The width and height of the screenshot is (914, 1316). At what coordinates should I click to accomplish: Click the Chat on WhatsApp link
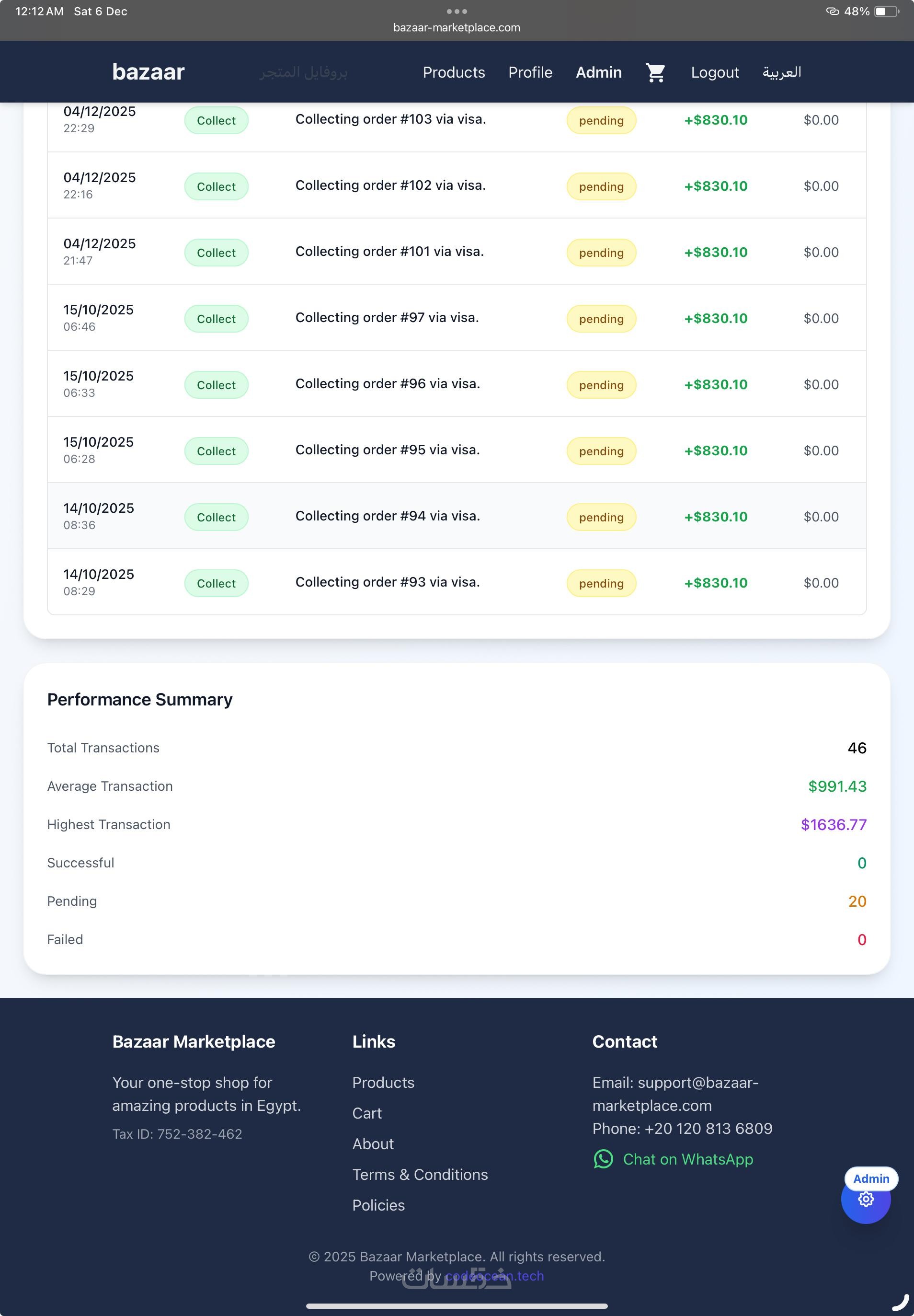687,1159
